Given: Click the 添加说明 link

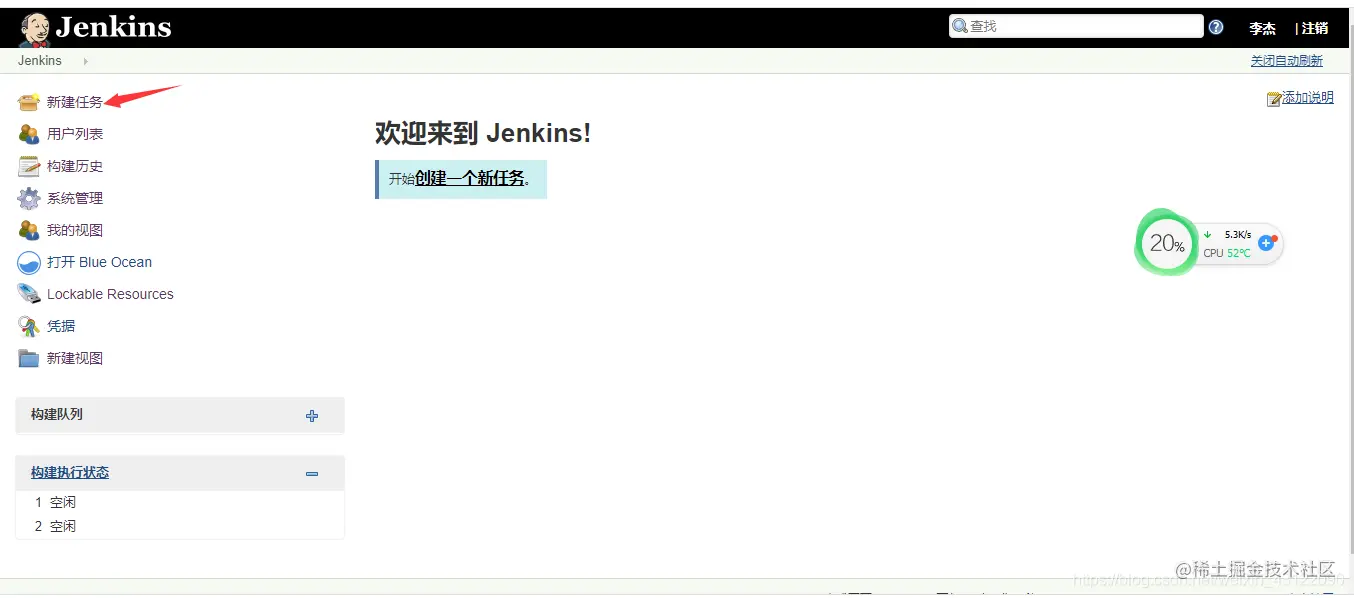Looking at the screenshot, I should [1305, 97].
